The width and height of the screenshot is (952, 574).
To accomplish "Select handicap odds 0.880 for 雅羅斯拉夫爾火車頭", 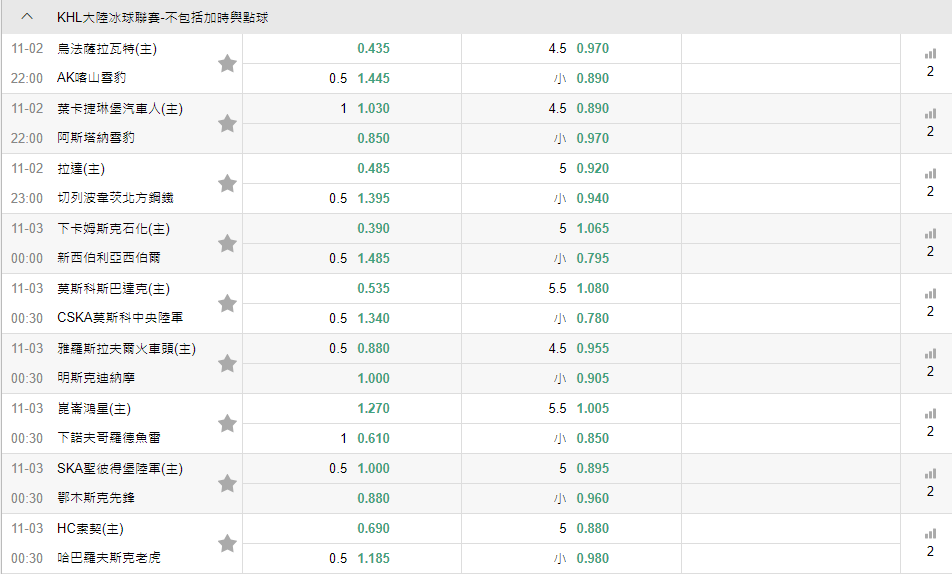I will click(x=373, y=349).
